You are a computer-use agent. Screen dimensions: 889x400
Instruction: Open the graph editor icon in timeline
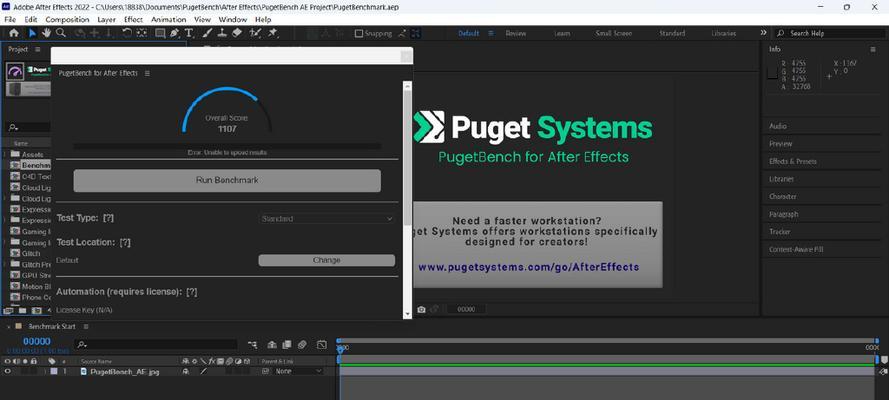[x=321, y=344]
